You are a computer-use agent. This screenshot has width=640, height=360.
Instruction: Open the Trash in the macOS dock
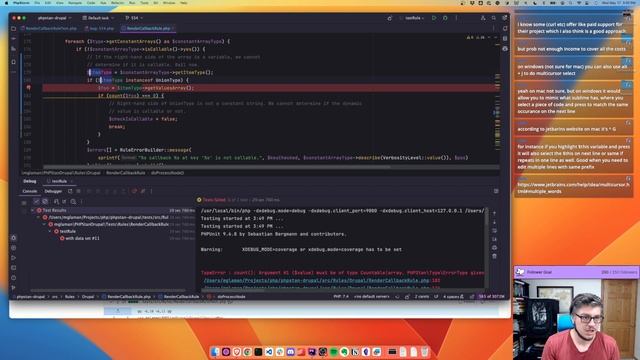pos(424,352)
